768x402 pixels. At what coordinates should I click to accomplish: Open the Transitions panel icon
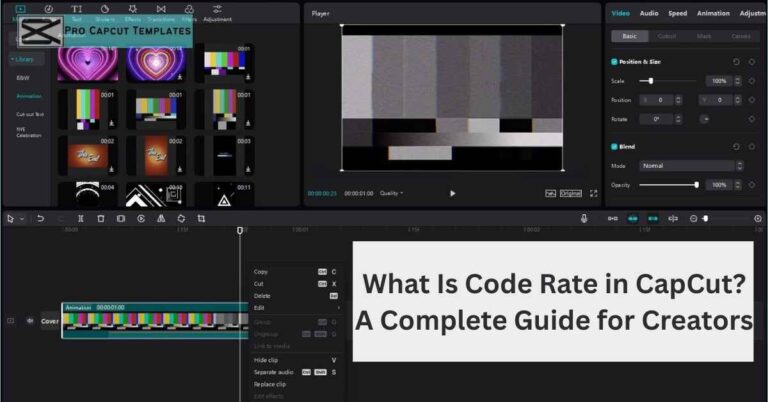(161, 9)
